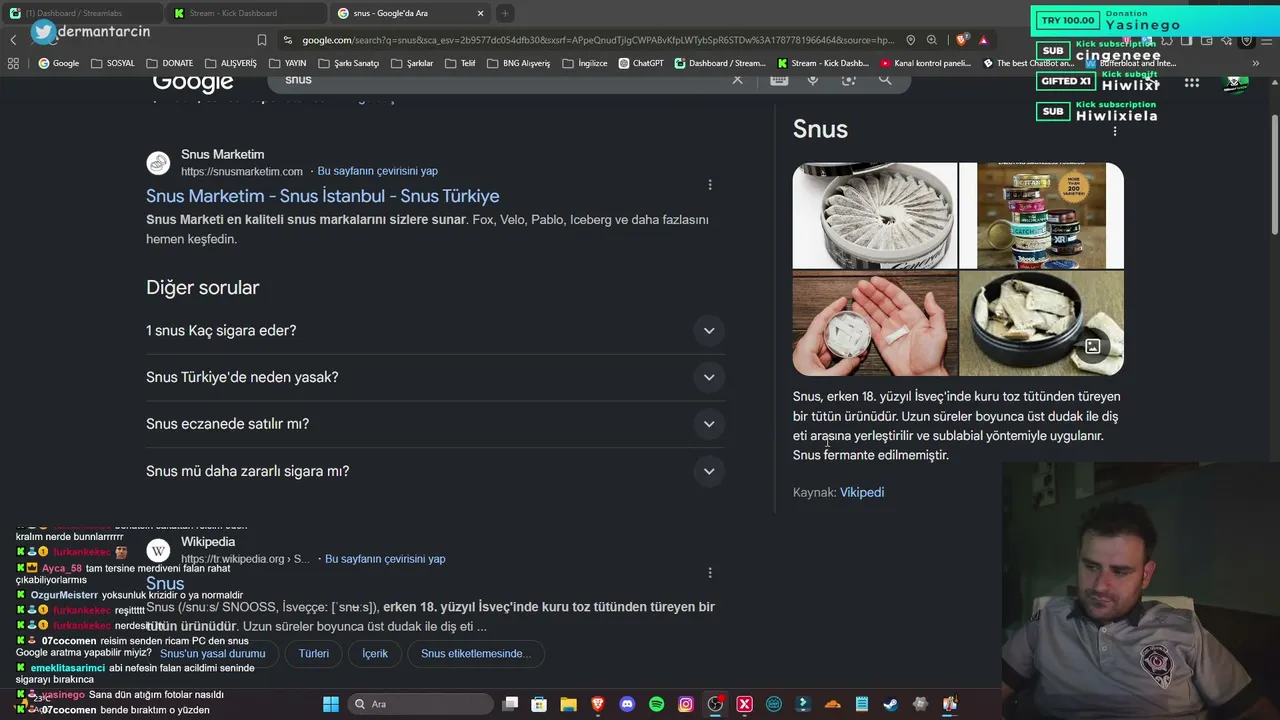This screenshot has width=1280, height=720.
Task: Open the İngilizce bookmarks folder
Action: 585,63
